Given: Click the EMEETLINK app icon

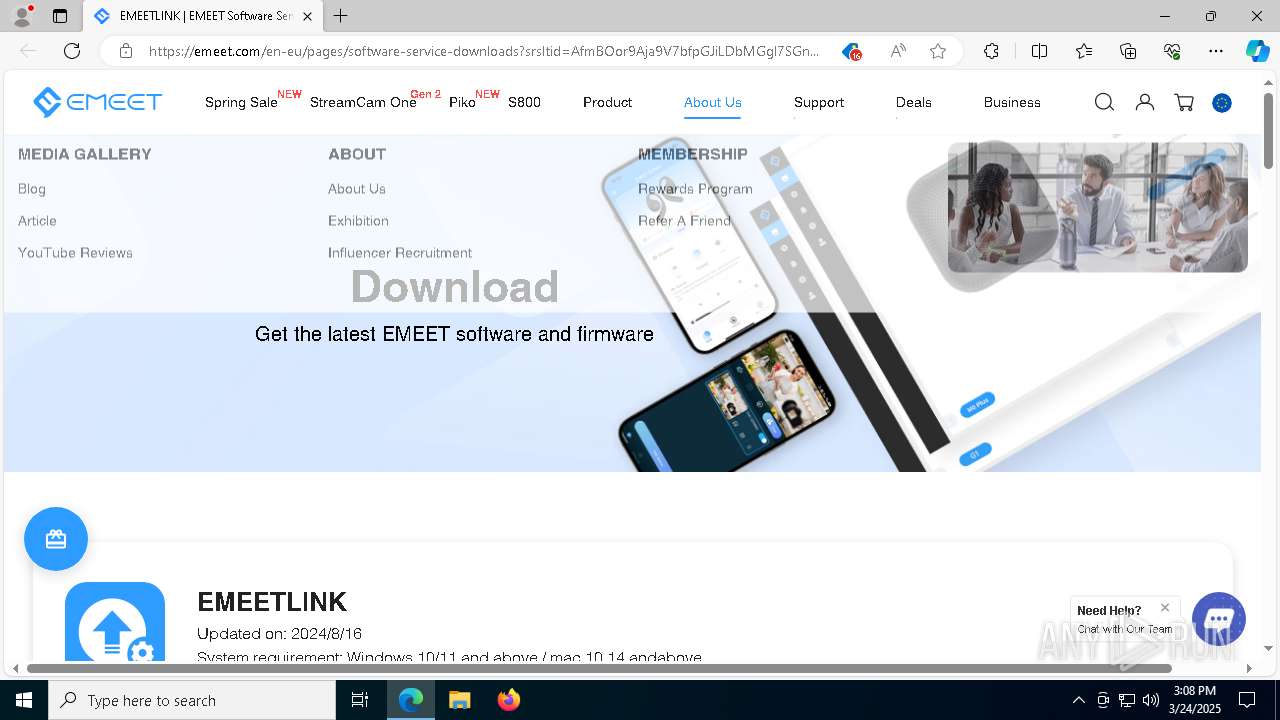Looking at the screenshot, I should [115, 622].
